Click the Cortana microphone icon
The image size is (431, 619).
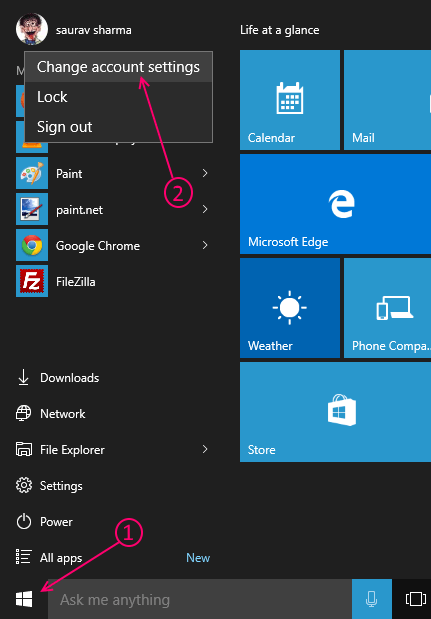pos(371,599)
